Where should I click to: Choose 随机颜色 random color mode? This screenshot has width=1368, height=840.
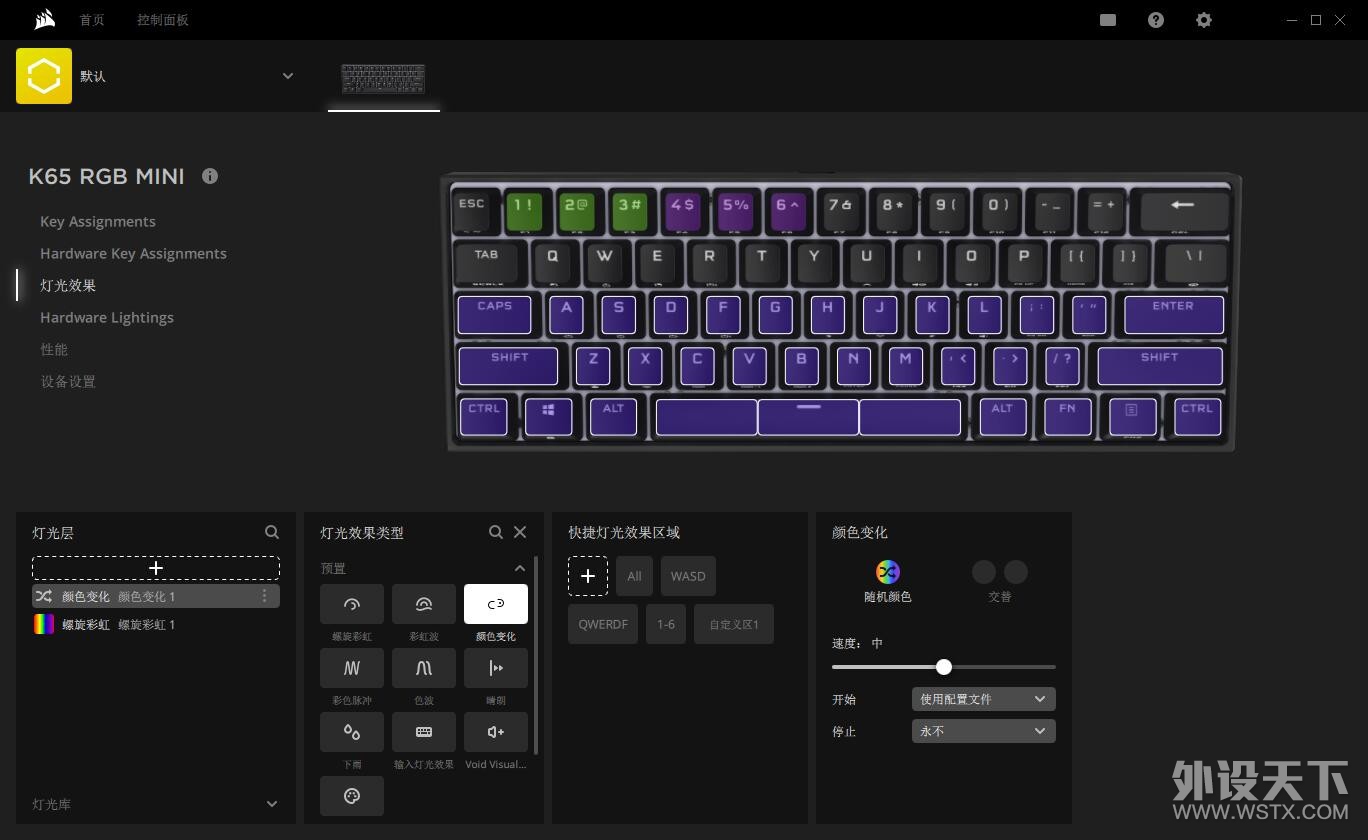(888, 581)
